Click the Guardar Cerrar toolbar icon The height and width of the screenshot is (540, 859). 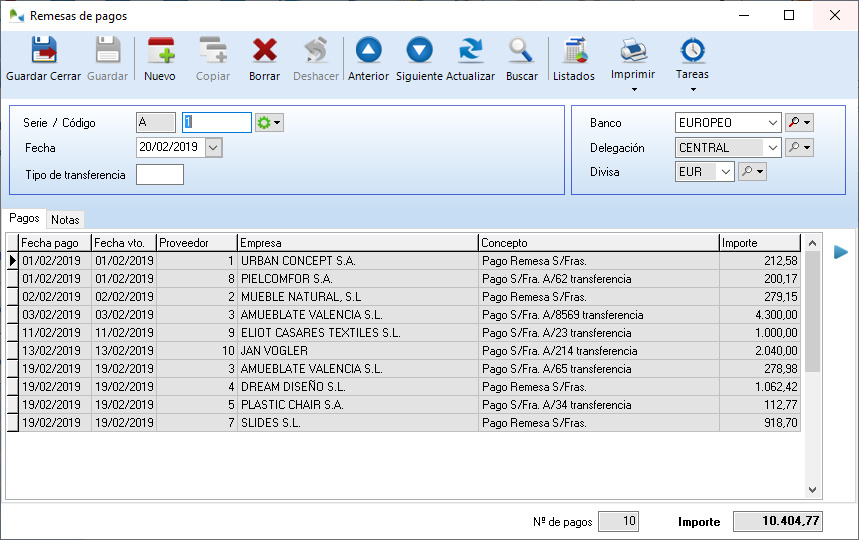coord(43,51)
